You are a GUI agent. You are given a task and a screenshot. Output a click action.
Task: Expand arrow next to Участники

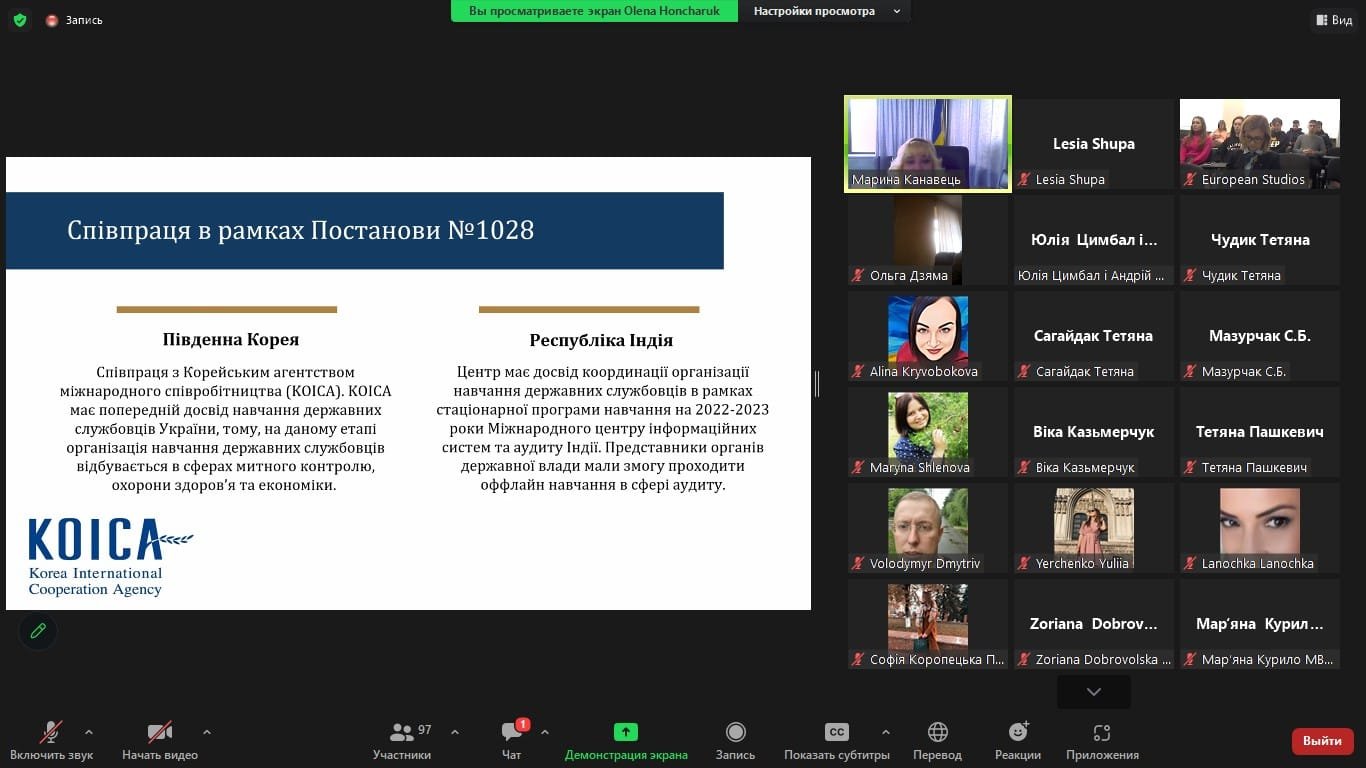click(x=455, y=732)
